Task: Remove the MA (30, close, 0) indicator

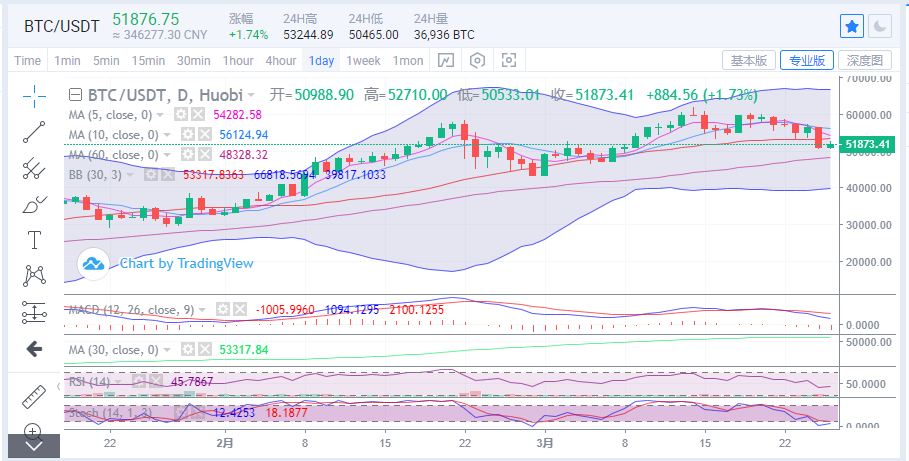Action: coord(204,350)
